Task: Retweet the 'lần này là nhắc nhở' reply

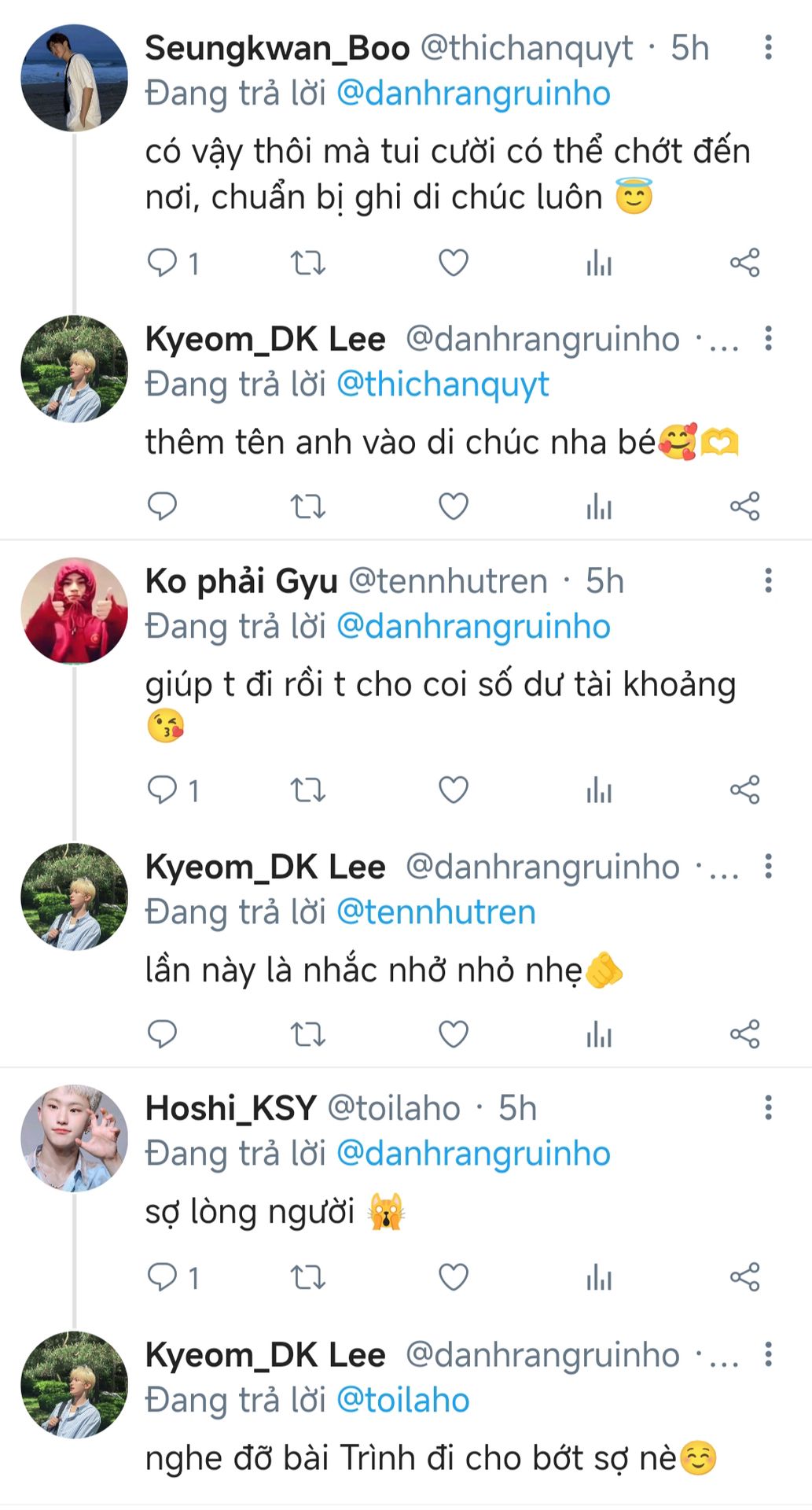Action: [307, 1034]
